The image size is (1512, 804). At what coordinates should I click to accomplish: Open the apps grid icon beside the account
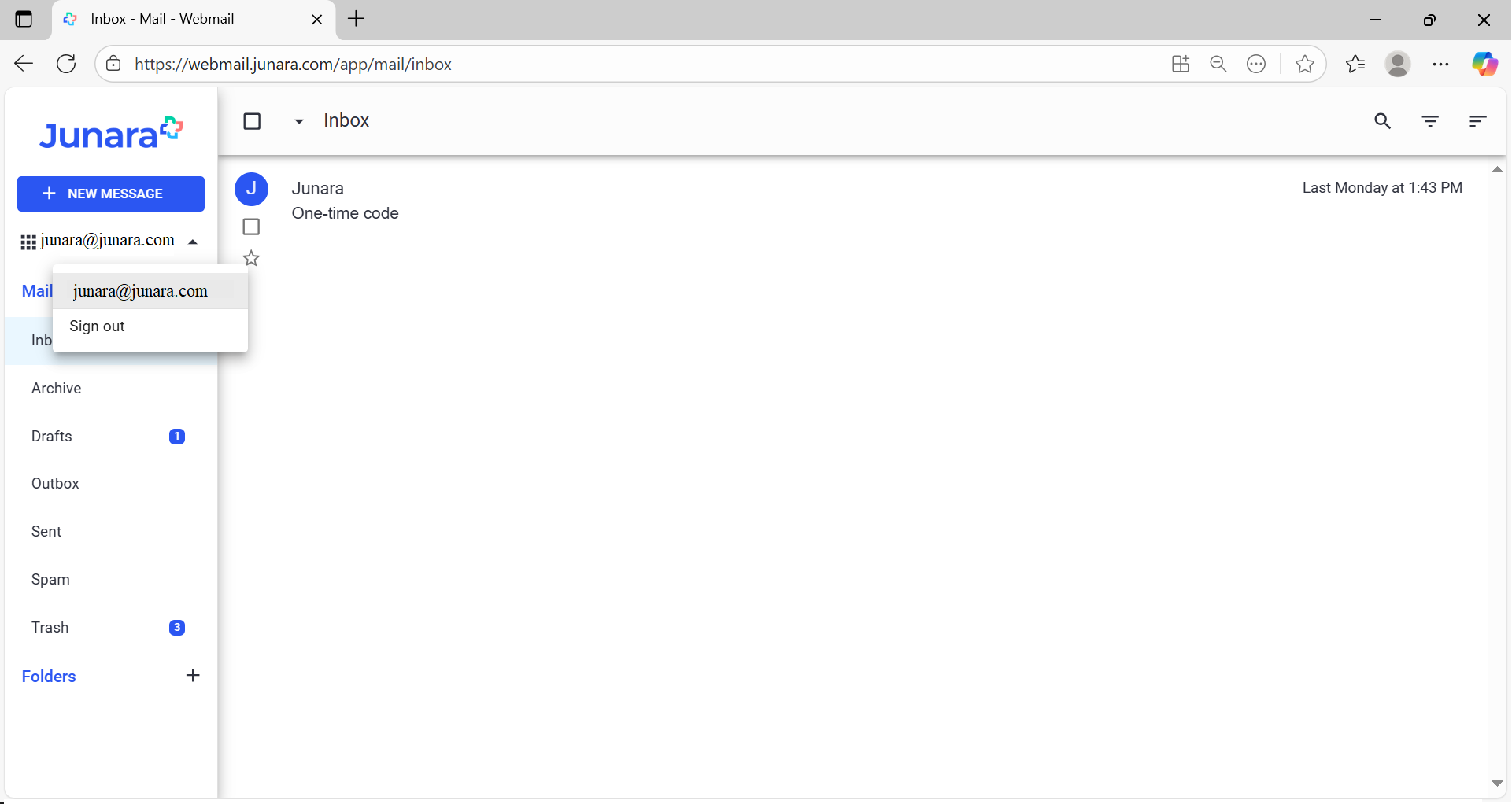pyautogui.click(x=28, y=242)
